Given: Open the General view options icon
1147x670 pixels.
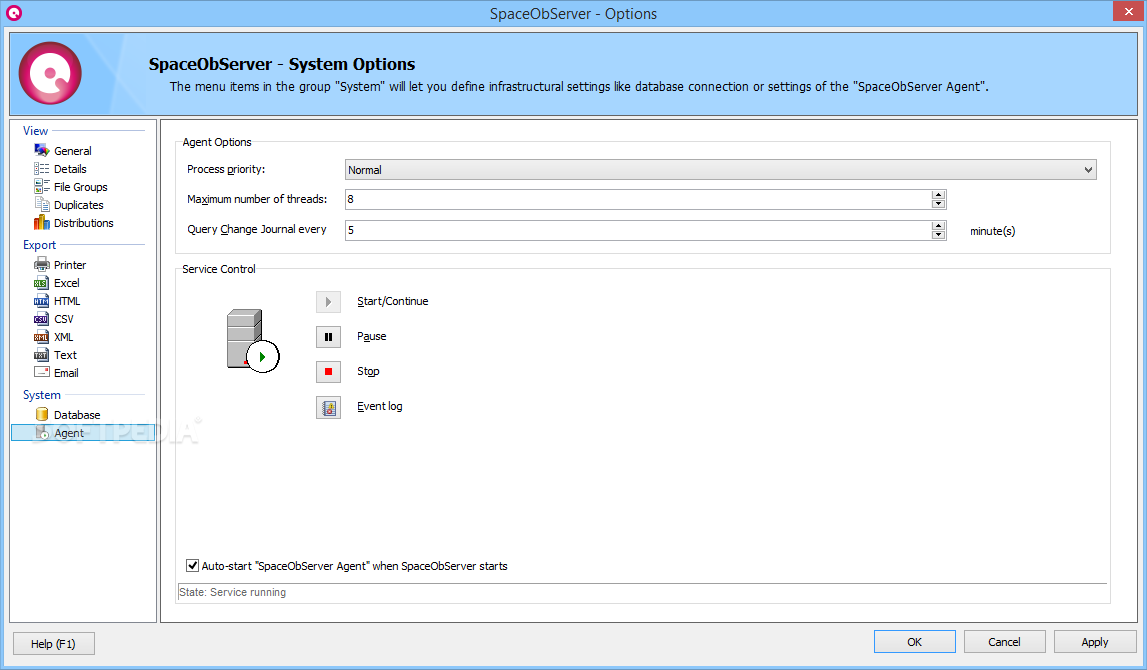Looking at the screenshot, I should click(42, 150).
